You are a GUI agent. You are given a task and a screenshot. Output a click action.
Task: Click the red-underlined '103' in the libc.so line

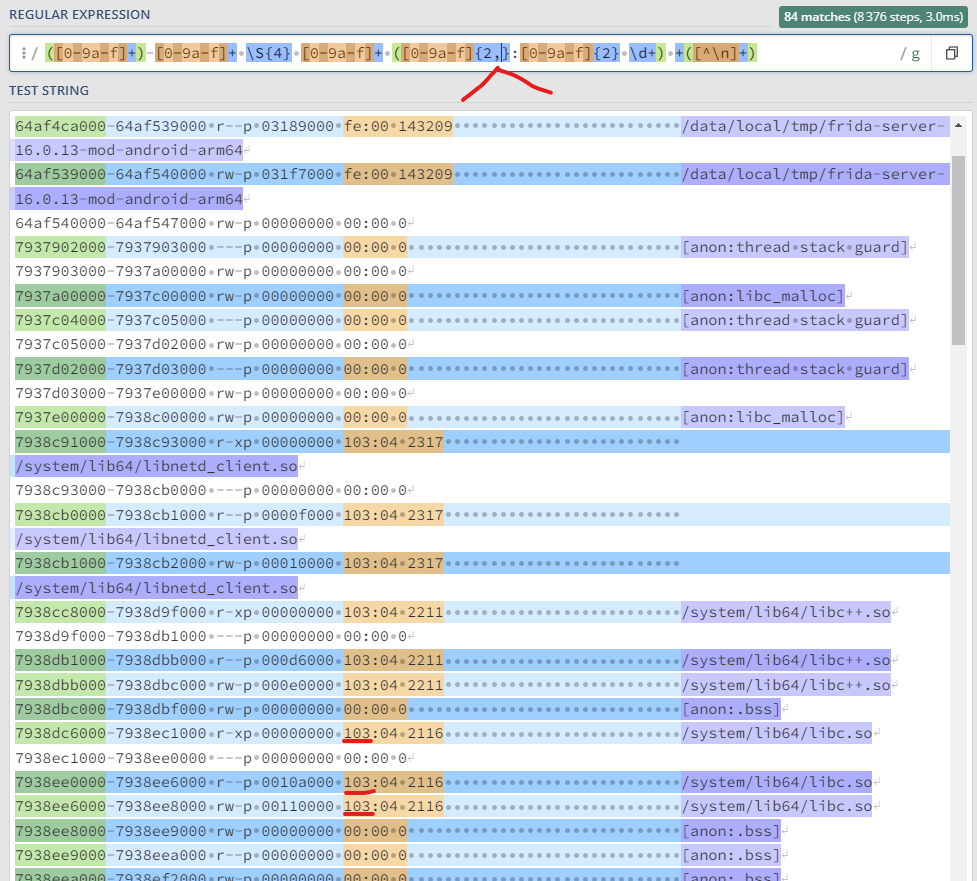click(357, 733)
